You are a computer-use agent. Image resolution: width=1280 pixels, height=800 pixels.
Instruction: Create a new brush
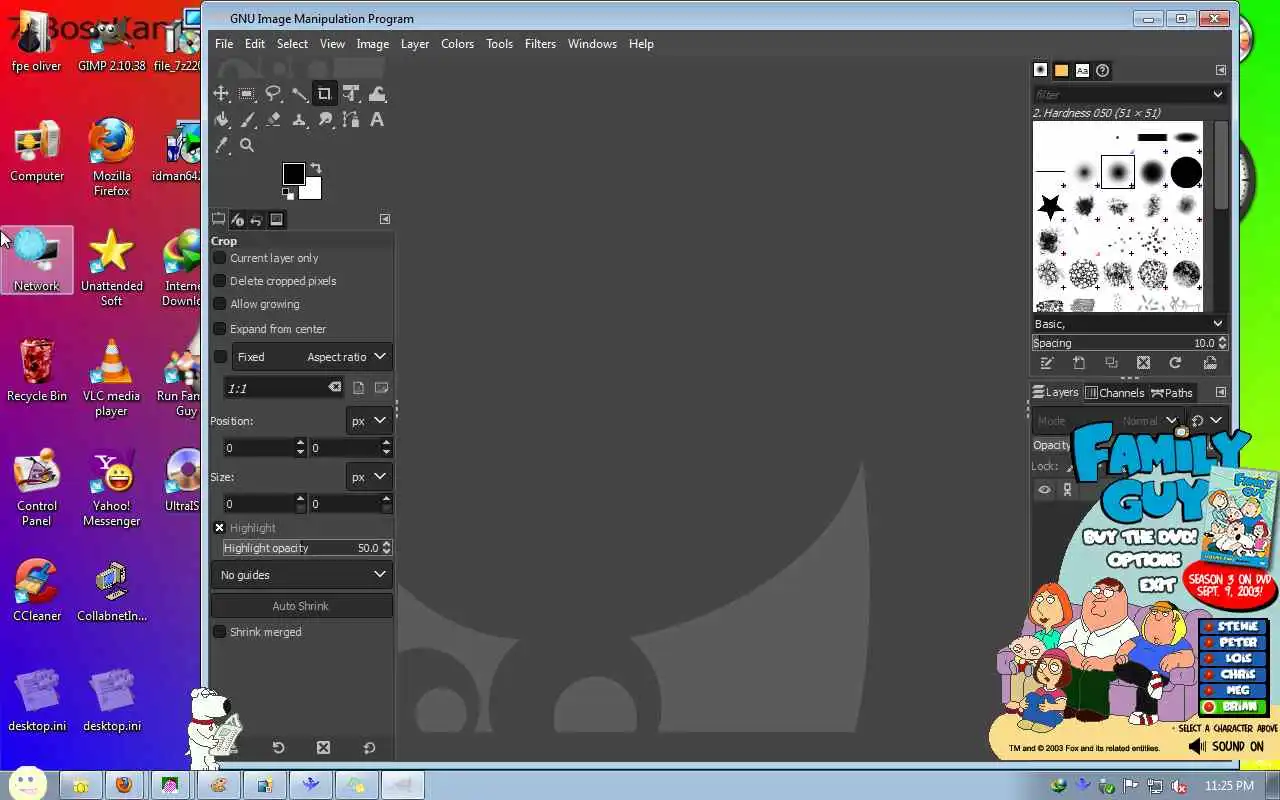tap(1079, 363)
